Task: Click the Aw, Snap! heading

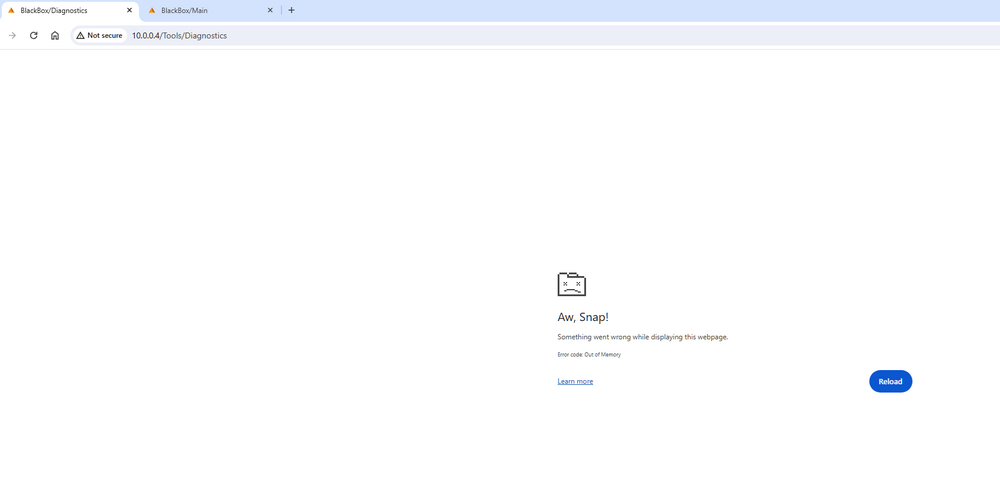Action: click(583, 317)
